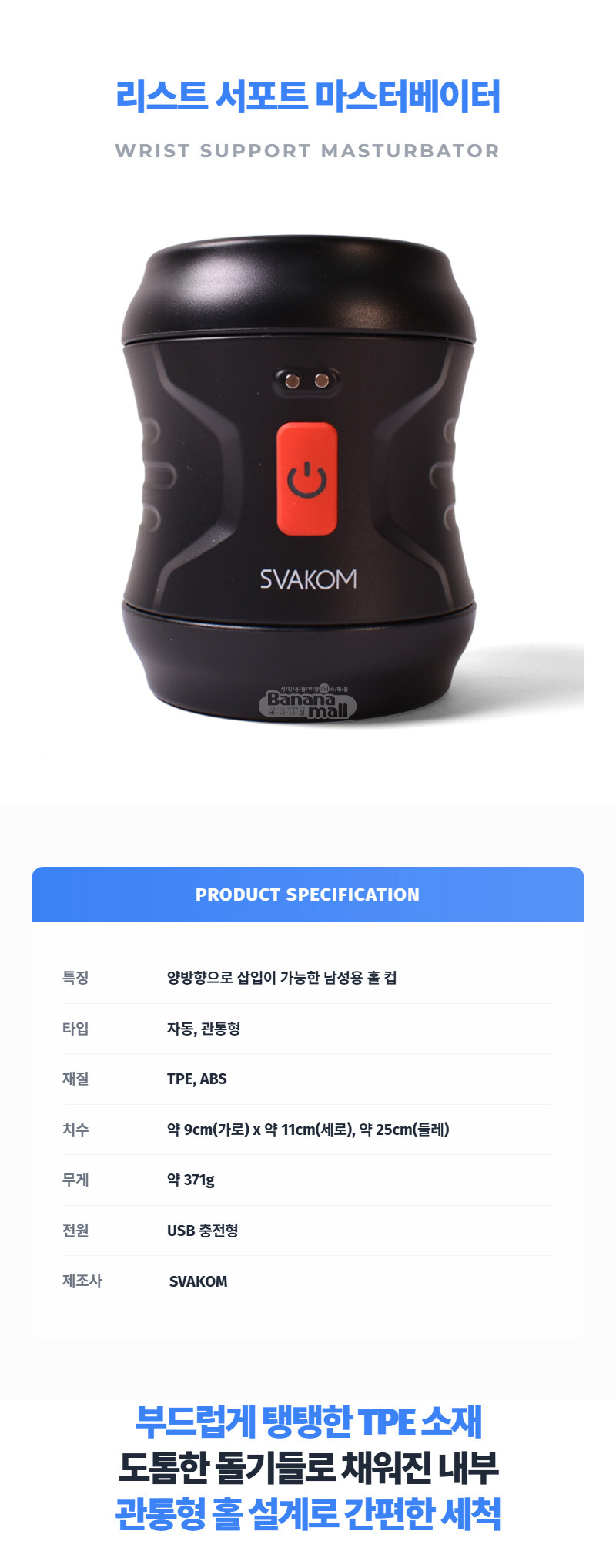Click the black 도톰한 돌기들로 headline line
616x1568 pixels.
308,1468
